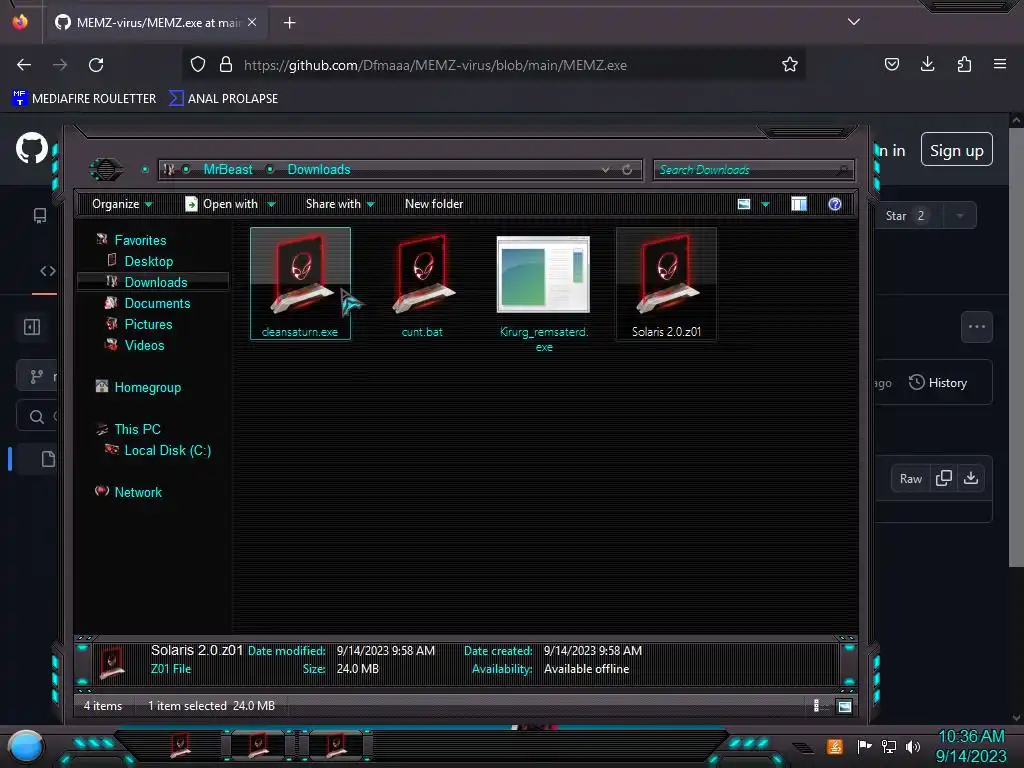
Task: Click the site security padlock icon
Action: coord(226,65)
